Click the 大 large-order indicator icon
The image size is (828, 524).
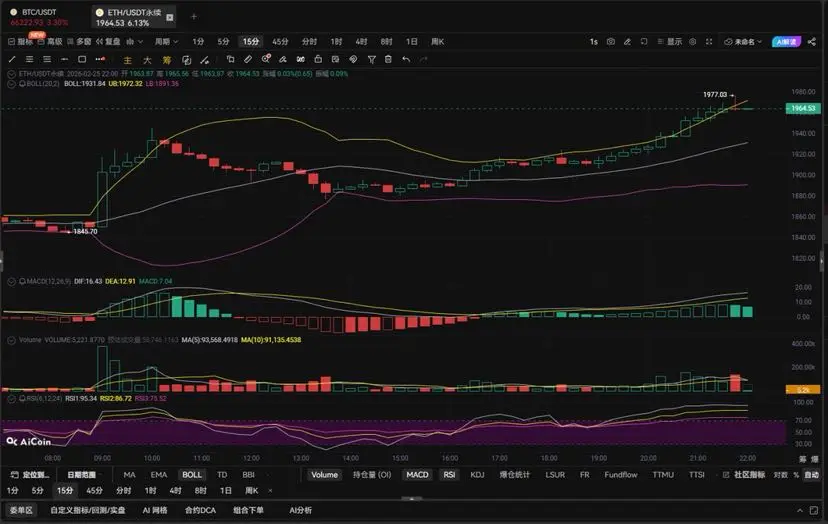click(x=147, y=60)
